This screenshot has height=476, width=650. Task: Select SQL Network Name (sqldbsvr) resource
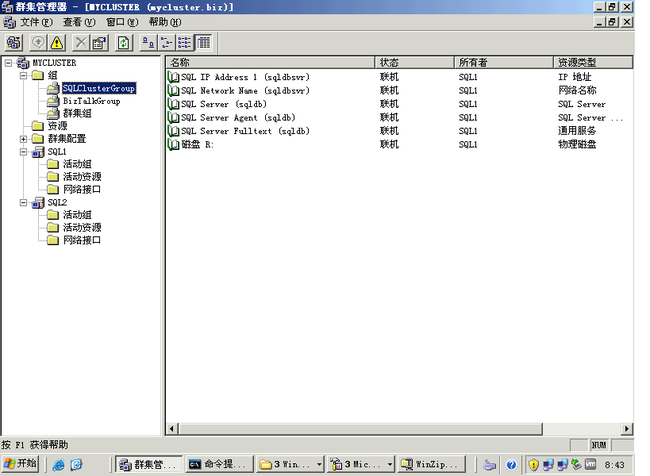(245, 90)
